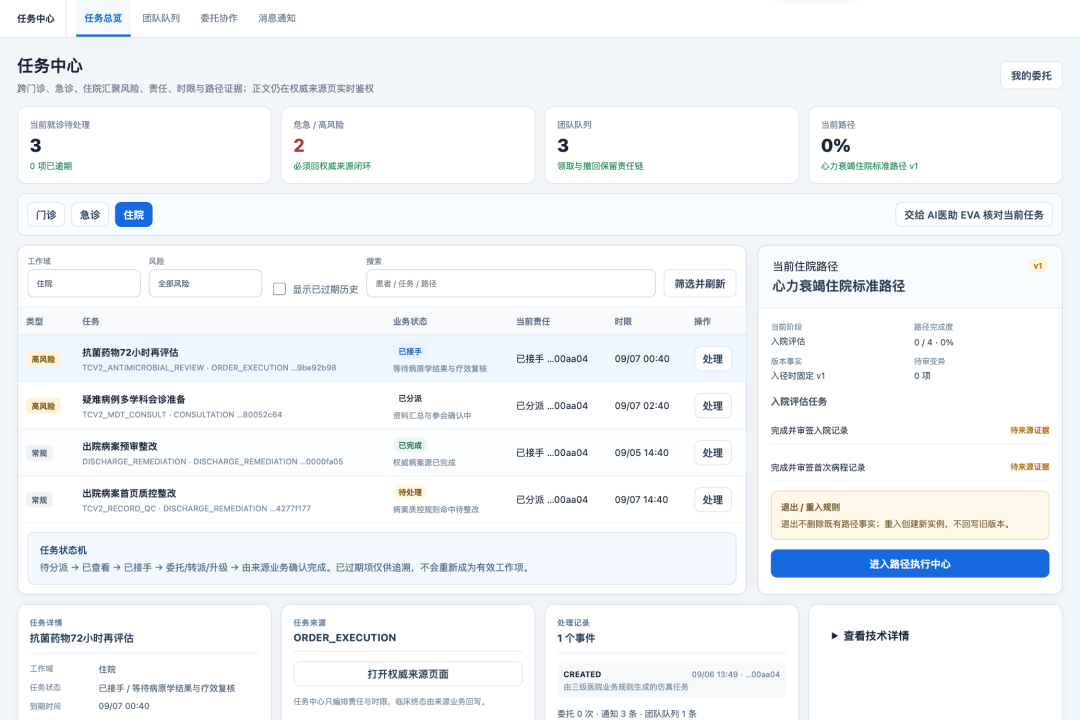Image resolution: width=1080 pixels, height=720 pixels.
Task: Click 处理 for 出院病案首页质控整改 row
Action: point(712,500)
